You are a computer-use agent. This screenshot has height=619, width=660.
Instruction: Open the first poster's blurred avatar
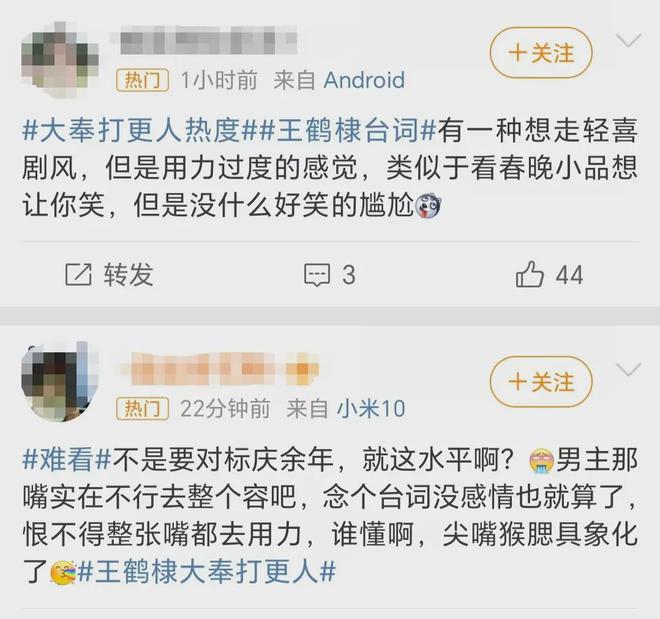click(60, 59)
